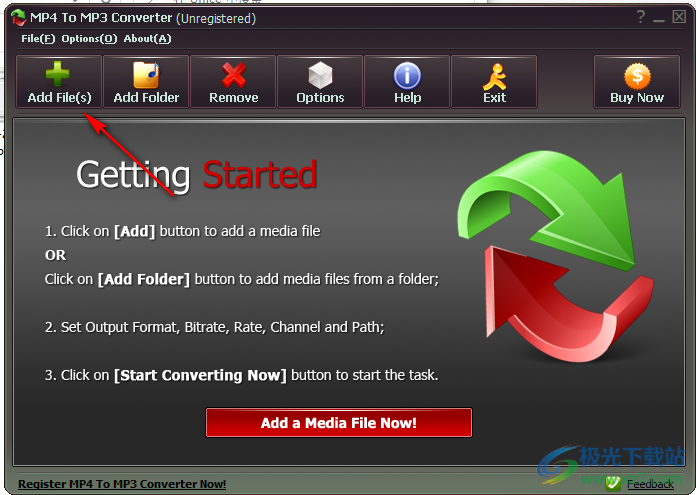Click the Remove red X button

(233, 82)
